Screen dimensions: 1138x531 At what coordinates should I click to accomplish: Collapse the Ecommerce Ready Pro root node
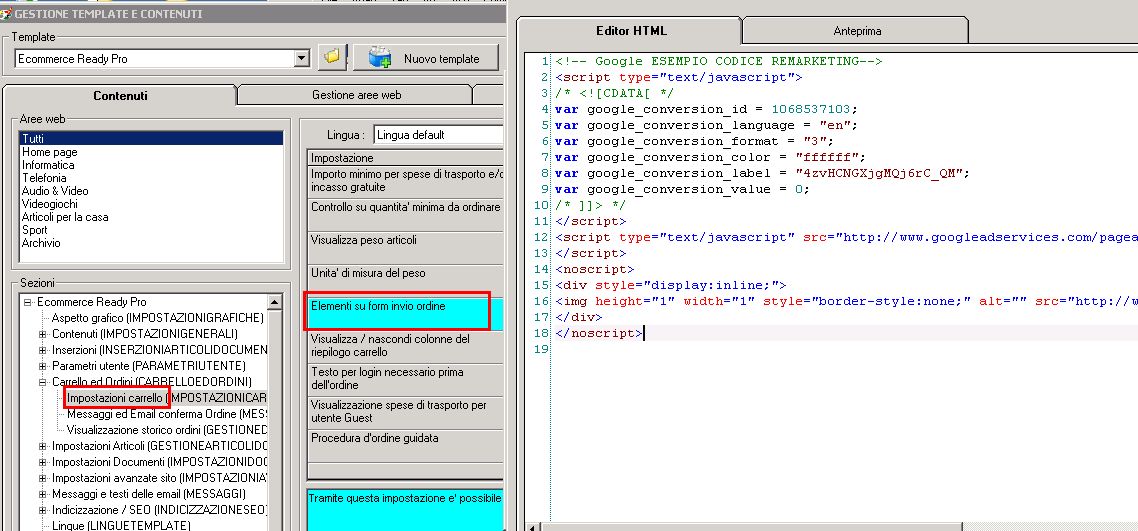pyautogui.click(x=28, y=302)
